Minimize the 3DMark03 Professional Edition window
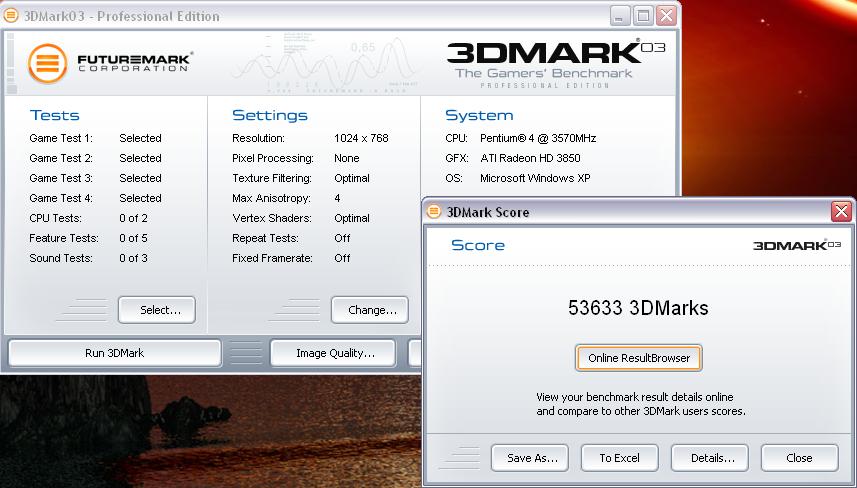857x488 pixels. (x=620, y=15)
